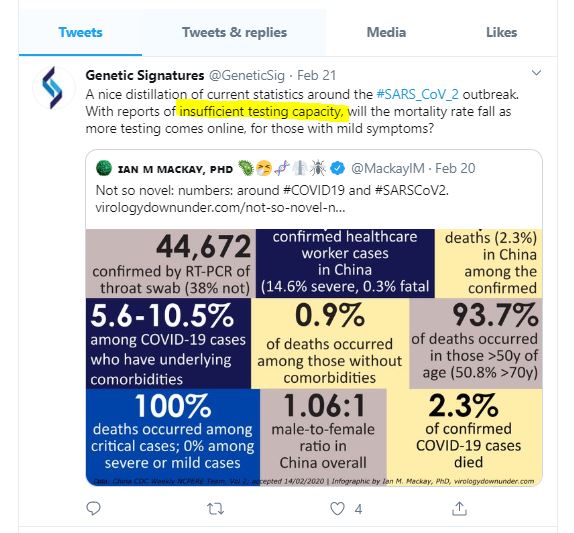Click the blue verified badge
The image size is (574, 533).
pos(337,168)
